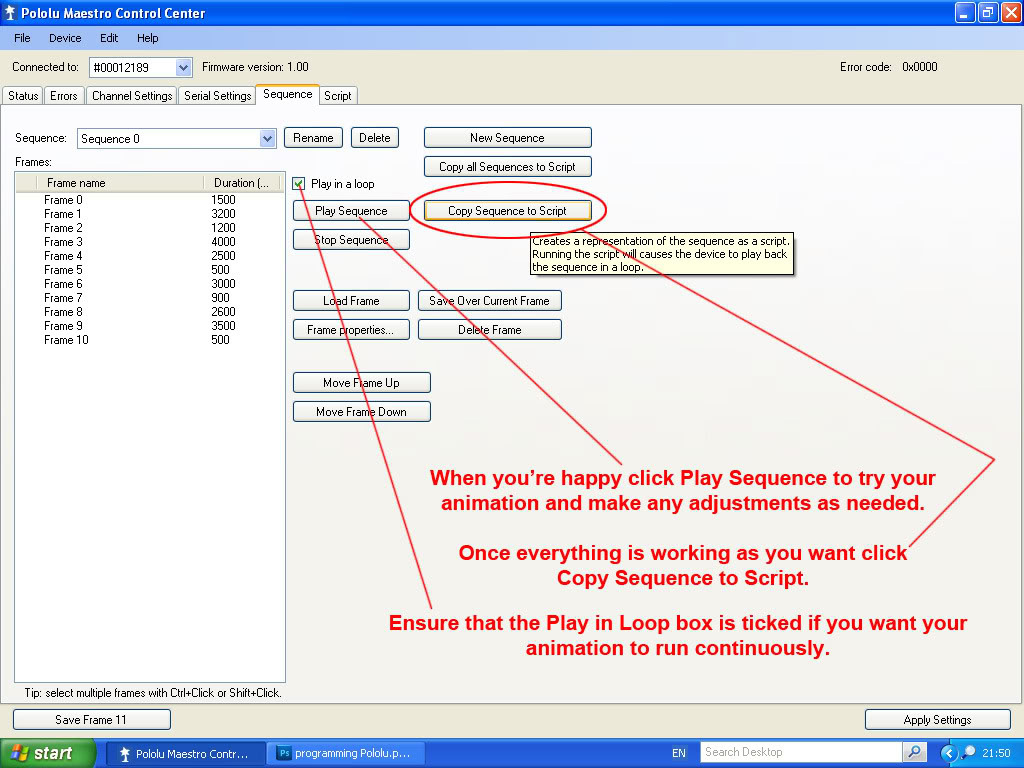Switch to the Status tab

pos(23,96)
